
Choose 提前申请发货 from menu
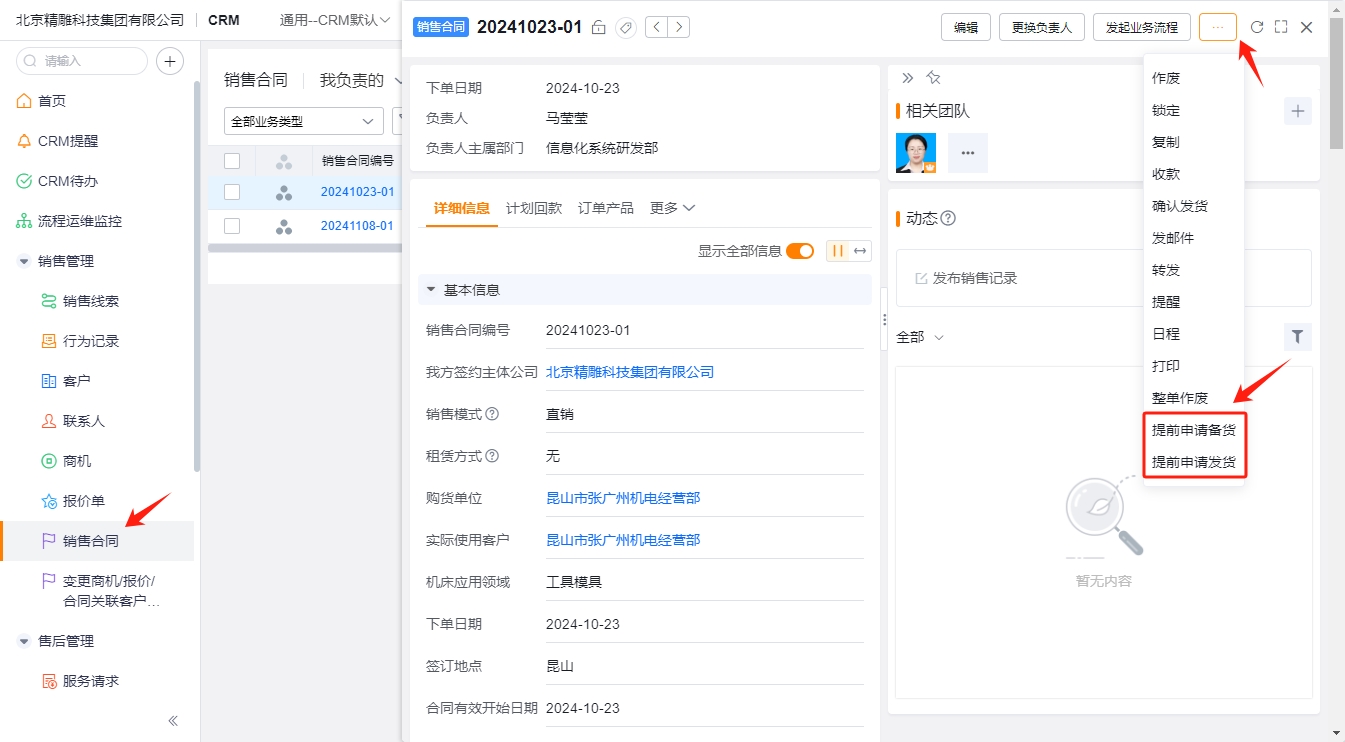click(x=1194, y=463)
